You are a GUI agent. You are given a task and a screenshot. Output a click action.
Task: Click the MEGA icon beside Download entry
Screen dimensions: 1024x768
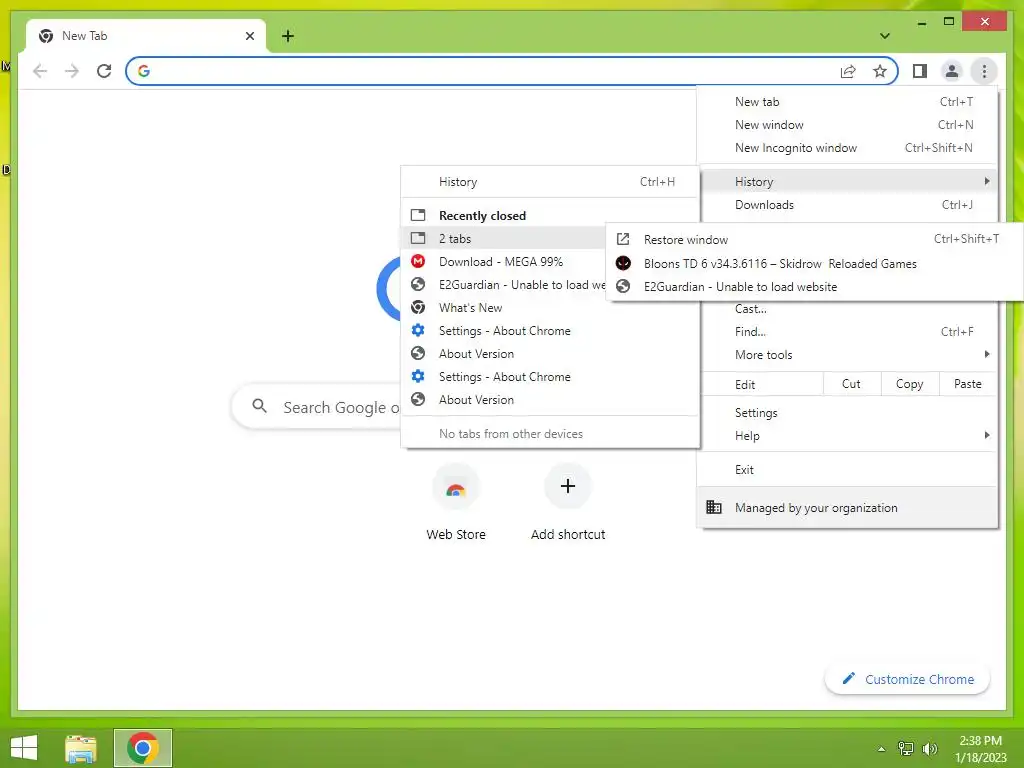pyautogui.click(x=418, y=261)
